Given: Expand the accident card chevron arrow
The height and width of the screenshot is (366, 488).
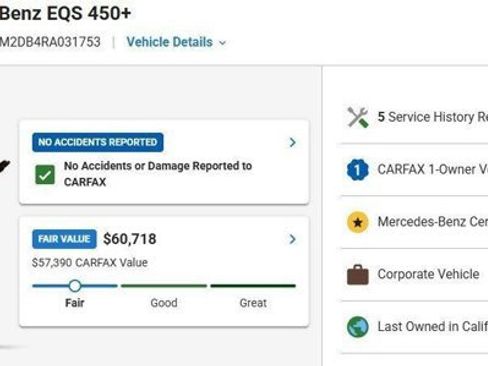Looking at the screenshot, I should point(292,142).
